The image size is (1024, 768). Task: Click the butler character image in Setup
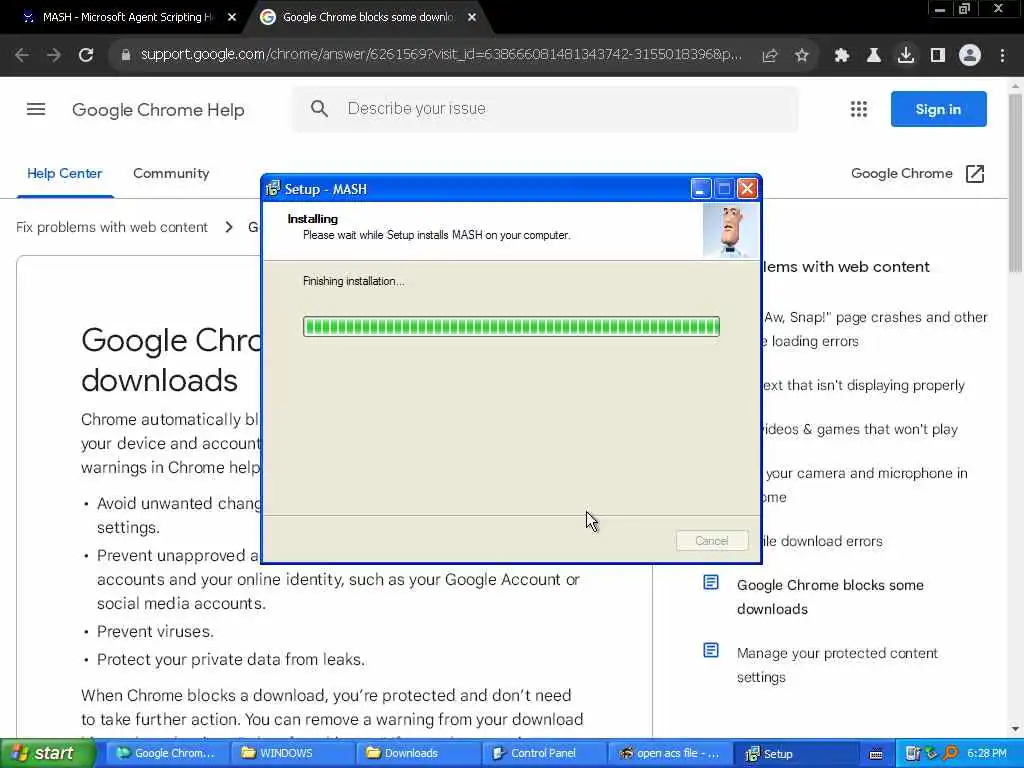[x=730, y=231]
